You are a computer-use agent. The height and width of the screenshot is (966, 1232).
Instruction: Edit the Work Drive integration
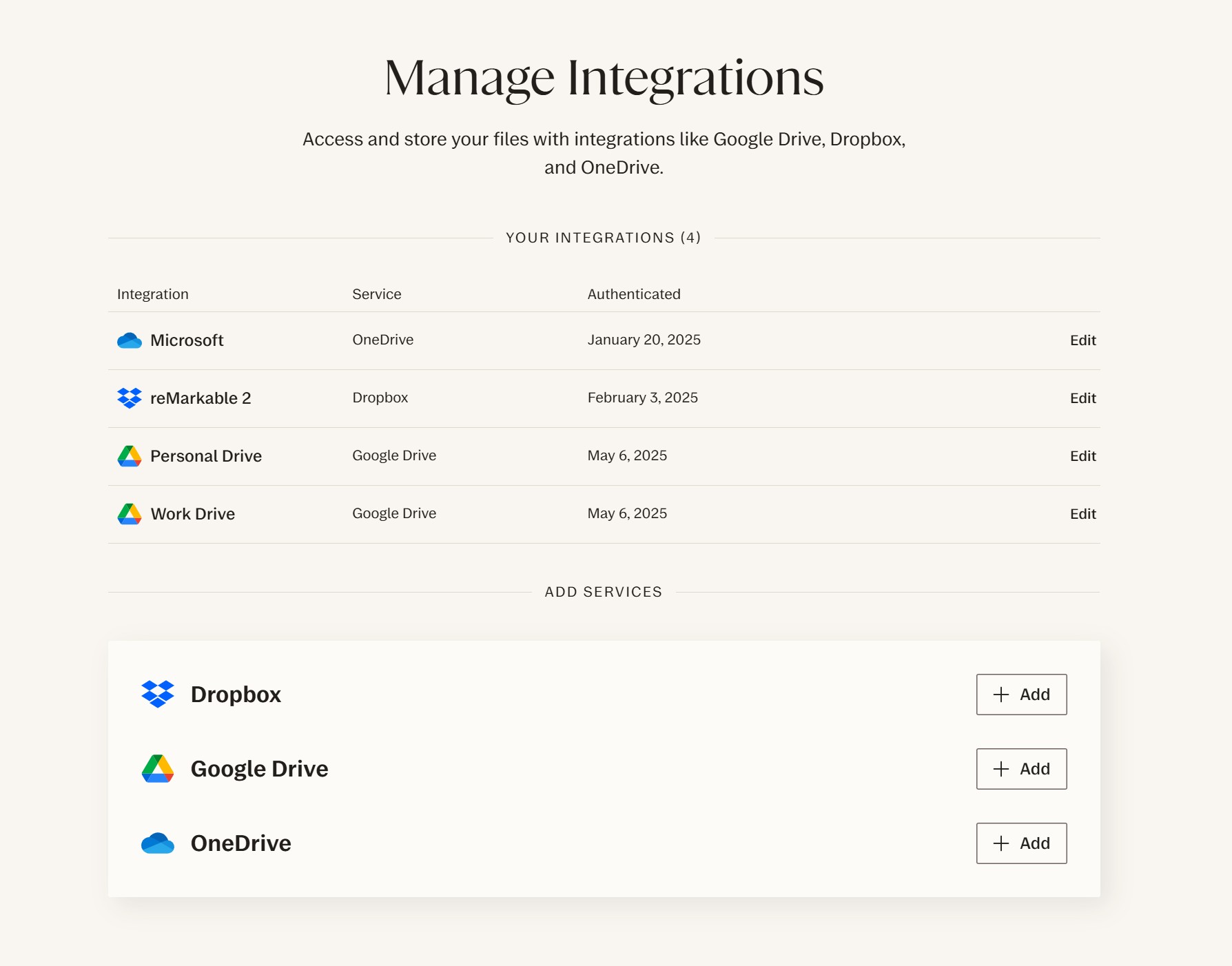pos(1082,514)
